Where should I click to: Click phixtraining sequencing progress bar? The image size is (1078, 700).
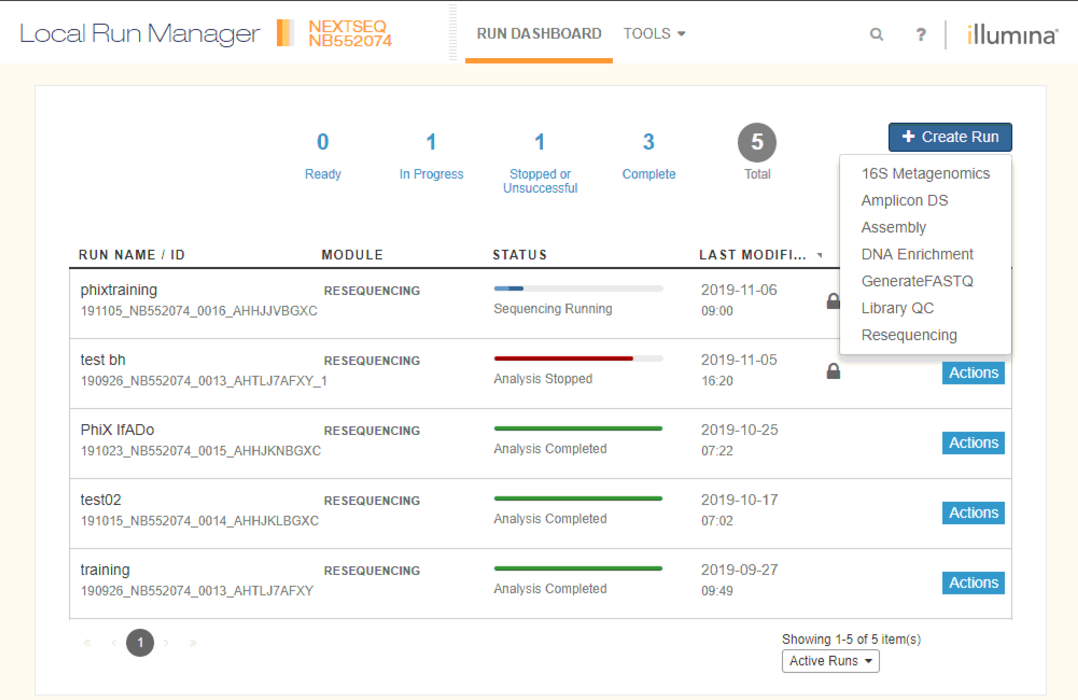pyautogui.click(x=578, y=289)
